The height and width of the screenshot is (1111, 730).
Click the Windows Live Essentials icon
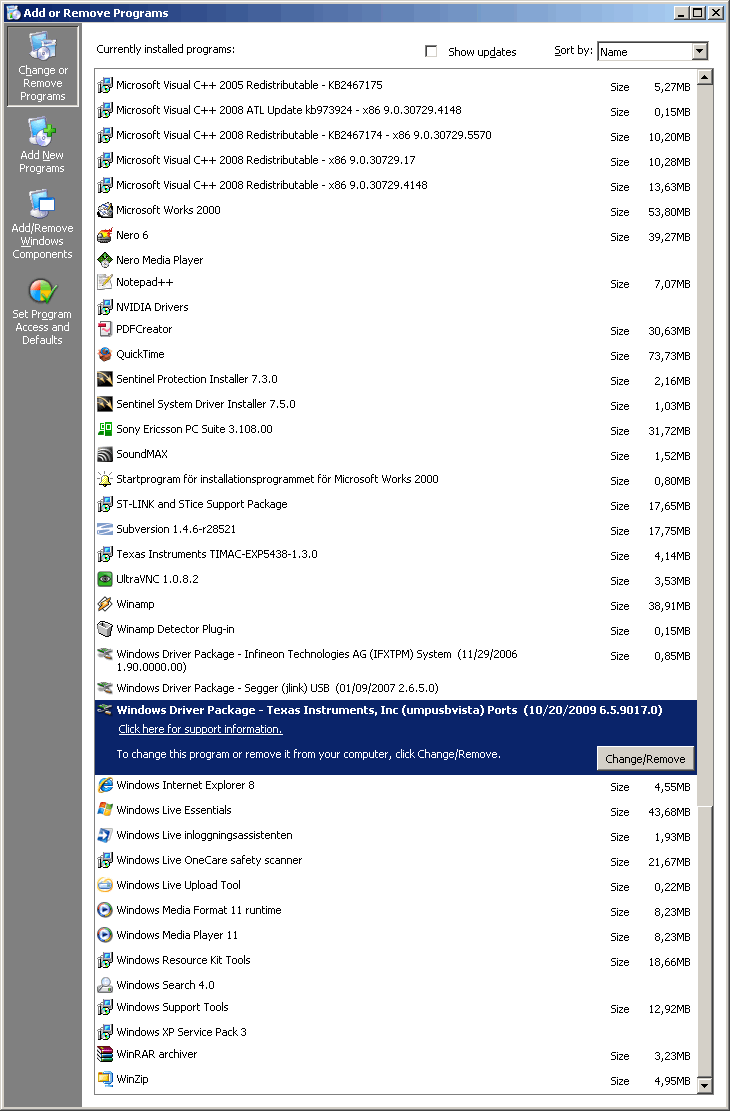tap(105, 810)
